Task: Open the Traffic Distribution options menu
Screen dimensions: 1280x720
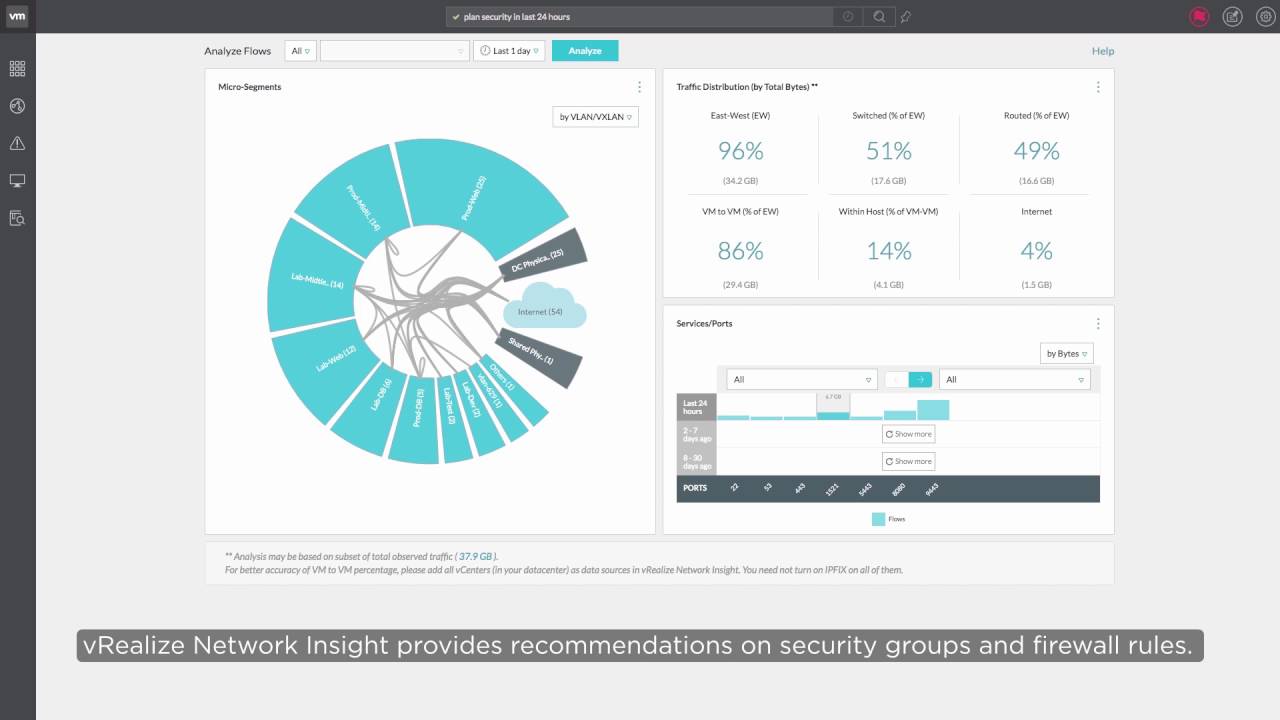Action: (1098, 87)
